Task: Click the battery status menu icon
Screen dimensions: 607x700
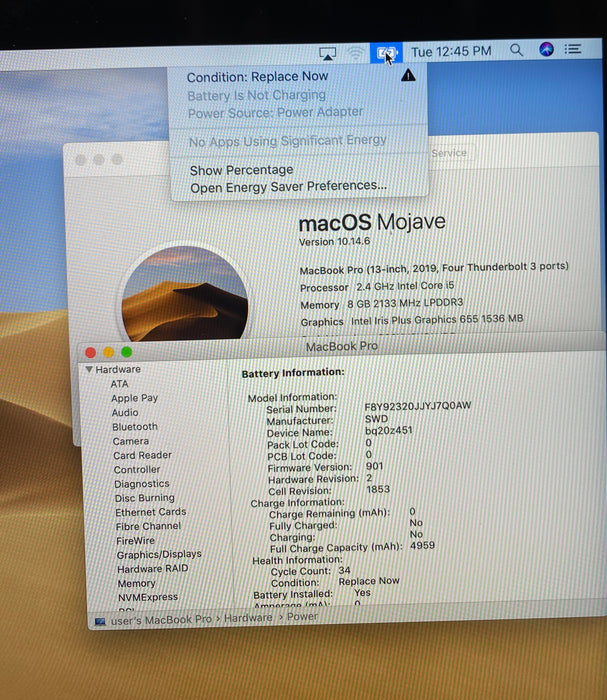Action: (387, 54)
